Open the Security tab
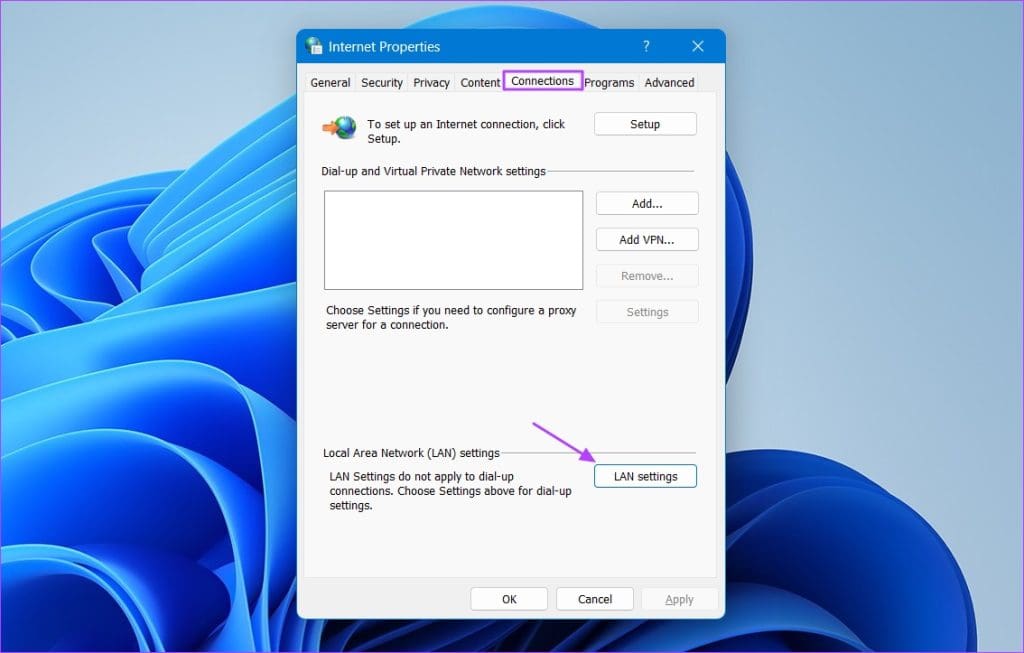 [381, 82]
